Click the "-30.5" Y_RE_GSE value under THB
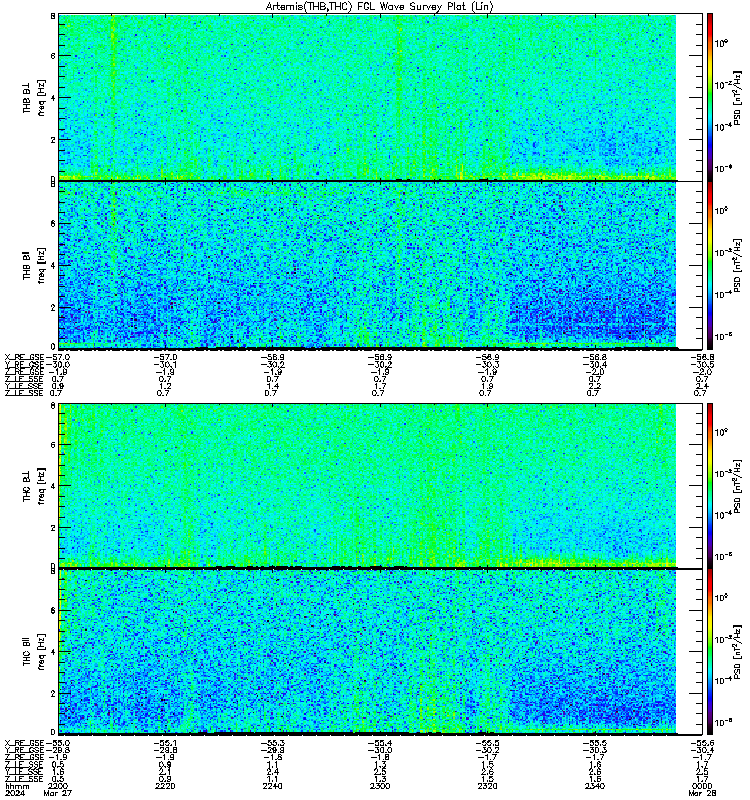Viewport: 750px width, 800px height. pos(703,364)
